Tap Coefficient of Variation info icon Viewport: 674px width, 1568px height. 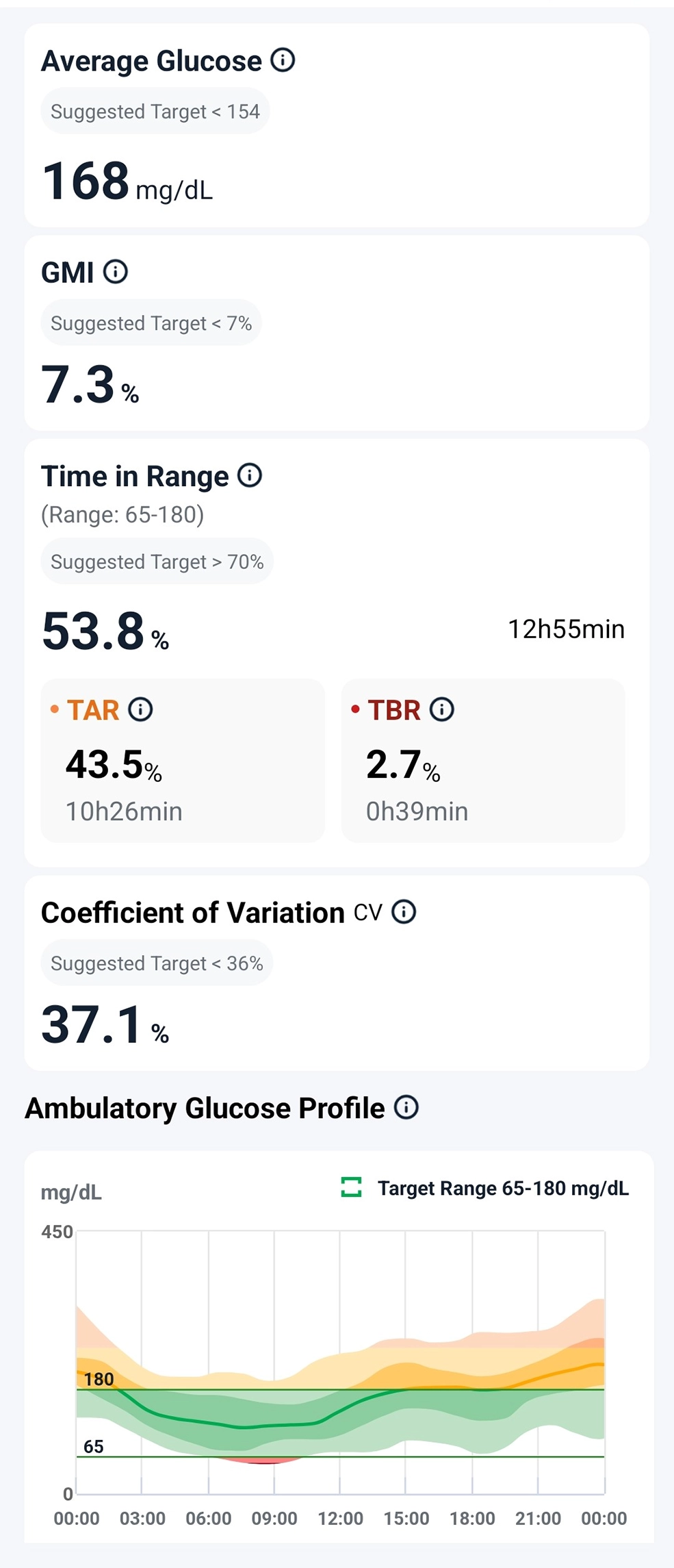404,912
